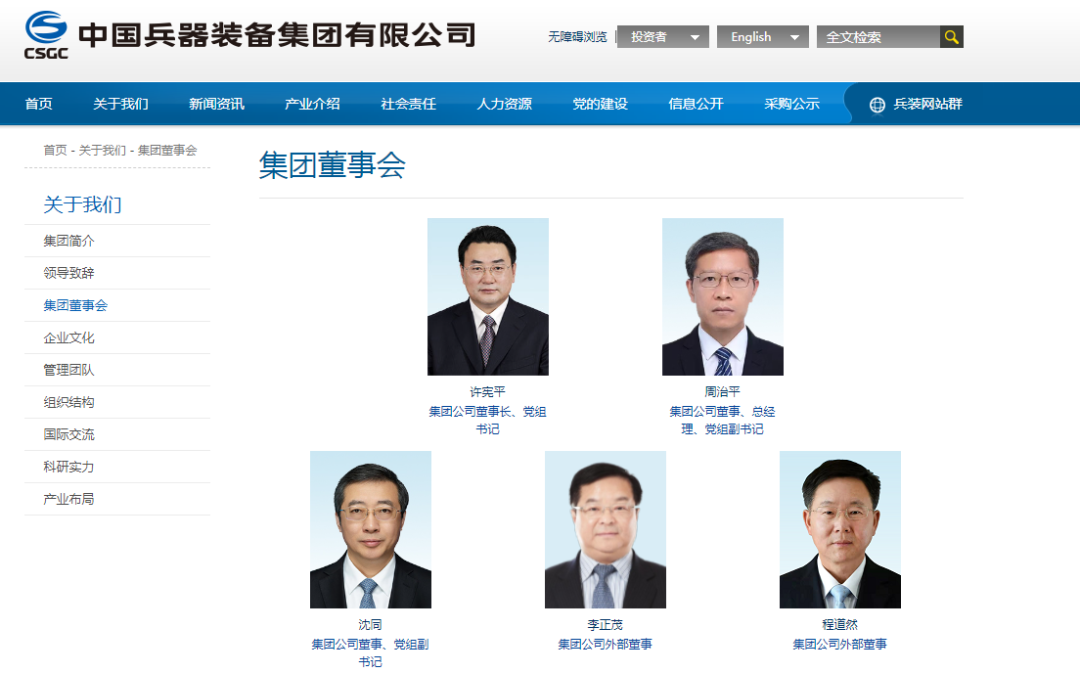Select the 人力资源 navigation item
1080x673 pixels.
click(x=503, y=103)
